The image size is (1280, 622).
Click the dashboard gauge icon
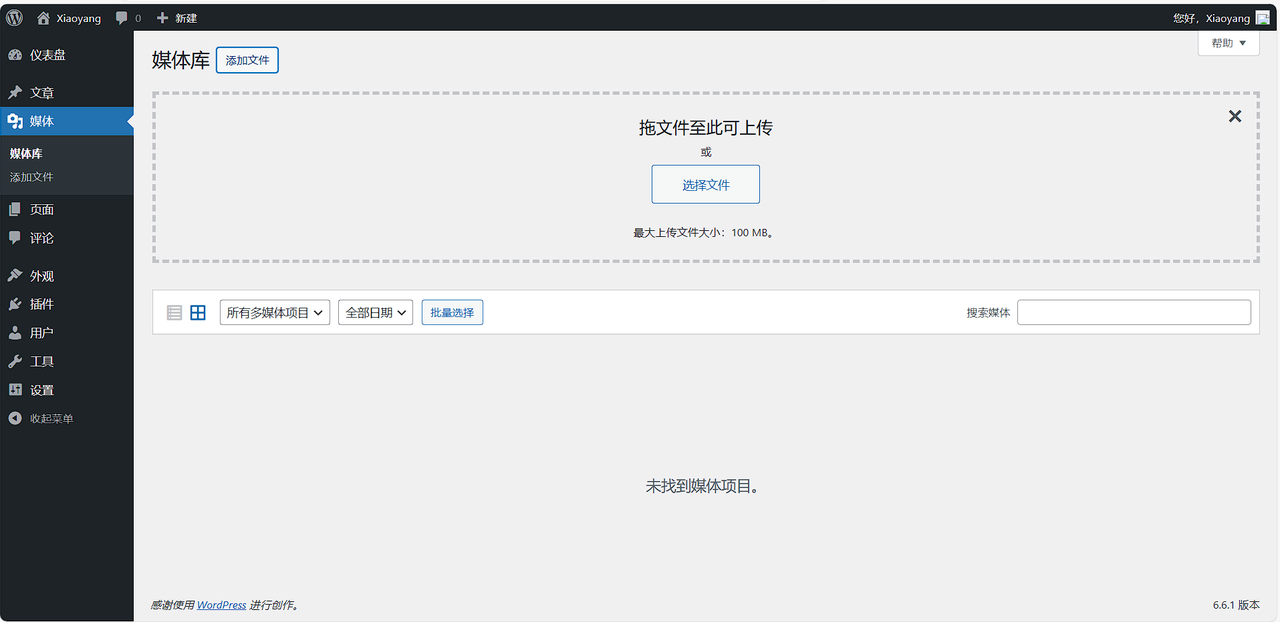[15, 55]
